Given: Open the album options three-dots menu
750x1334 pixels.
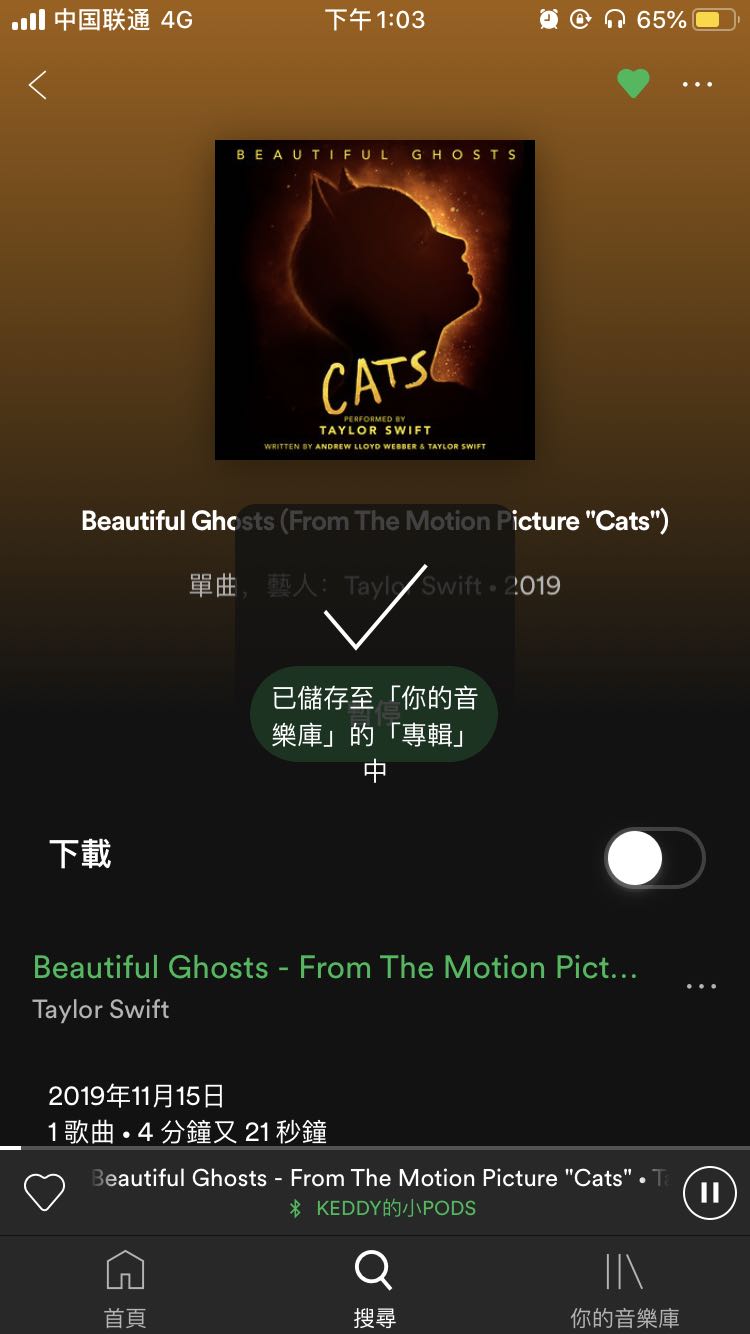Looking at the screenshot, I should (x=698, y=85).
